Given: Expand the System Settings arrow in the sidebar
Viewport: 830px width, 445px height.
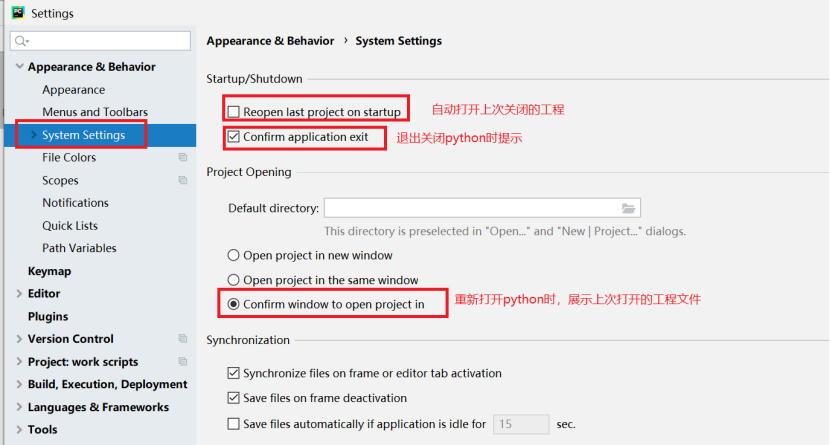Looking at the screenshot, I should point(34,135).
